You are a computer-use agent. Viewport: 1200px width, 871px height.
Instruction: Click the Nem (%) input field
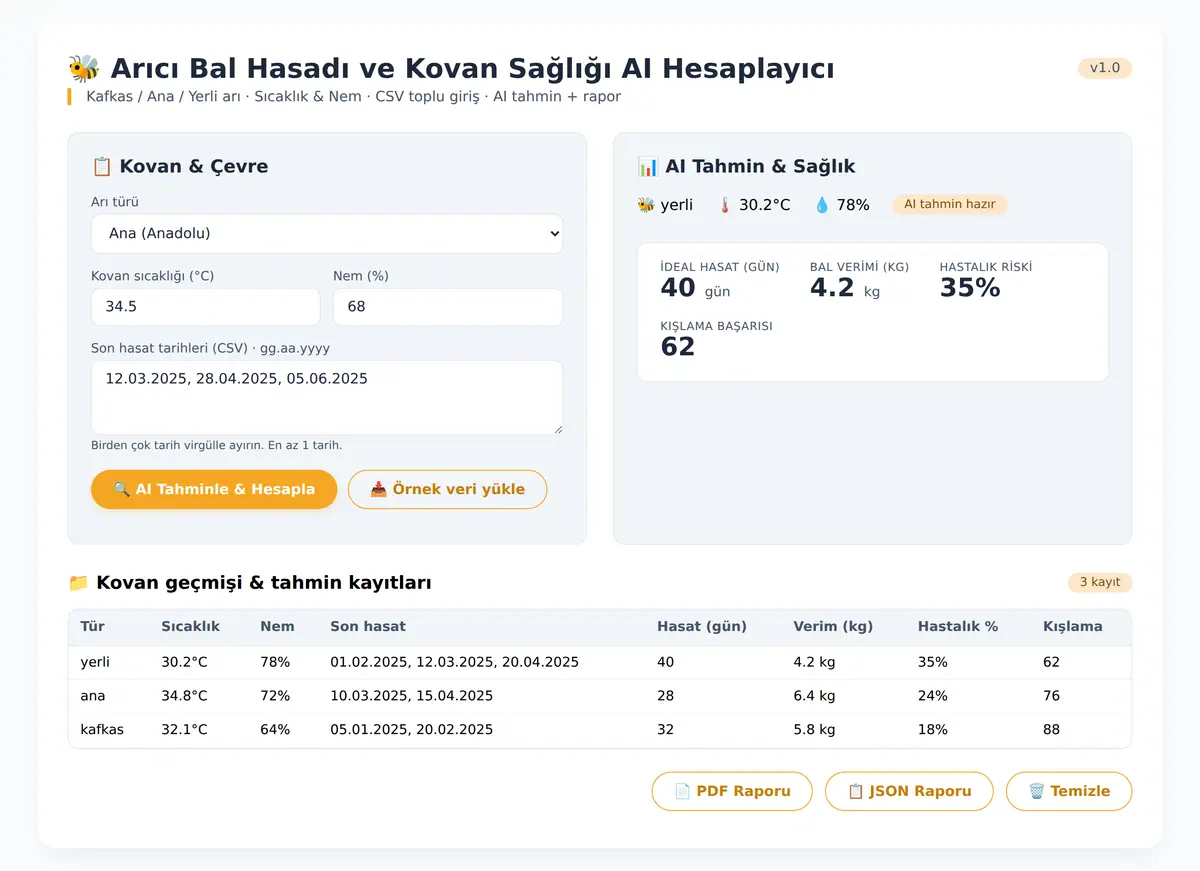click(448, 307)
